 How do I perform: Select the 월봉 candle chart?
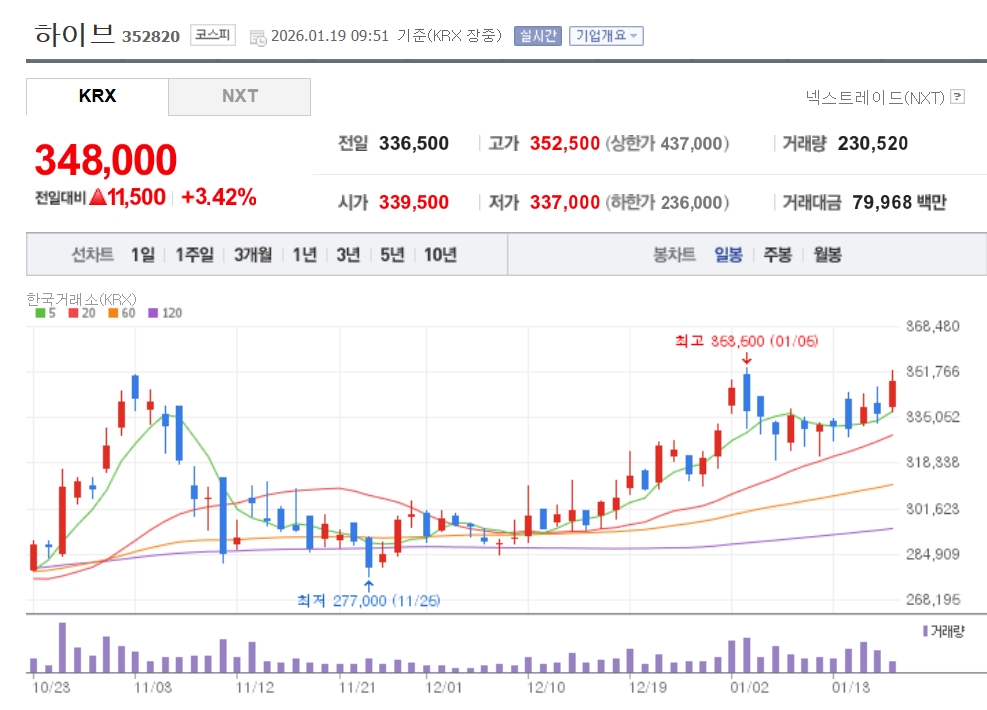tap(827, 255)
